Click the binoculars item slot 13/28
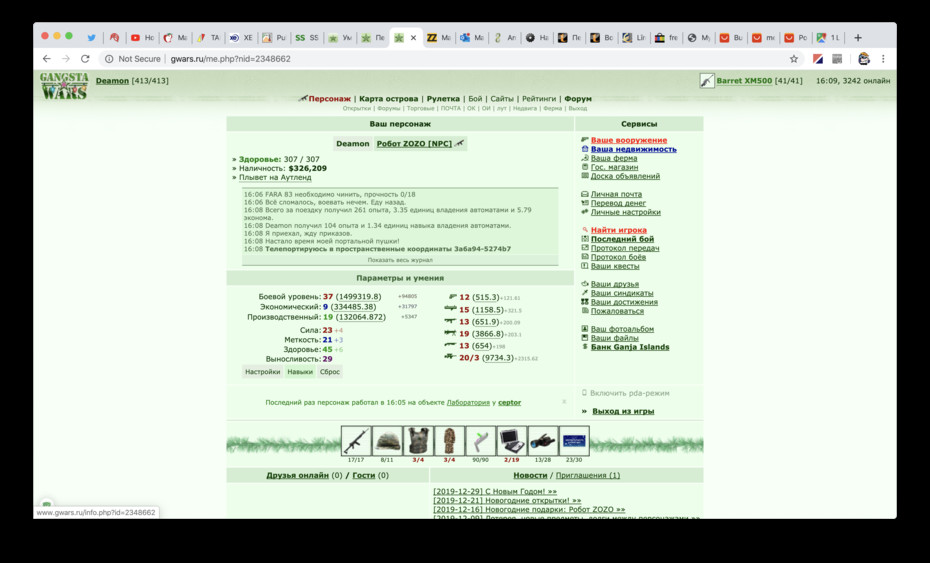The width and height of the screenshot is (930, 563). coord(543,441)
